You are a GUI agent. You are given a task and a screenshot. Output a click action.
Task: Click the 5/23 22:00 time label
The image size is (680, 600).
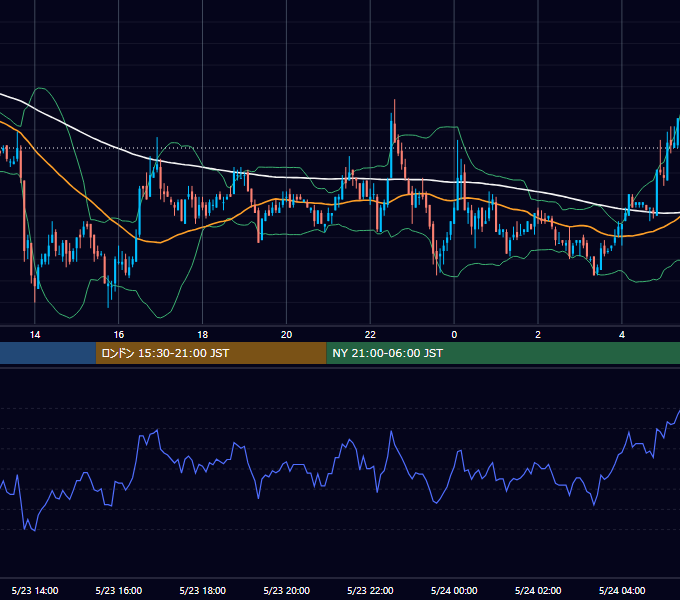tap(370, 590)
